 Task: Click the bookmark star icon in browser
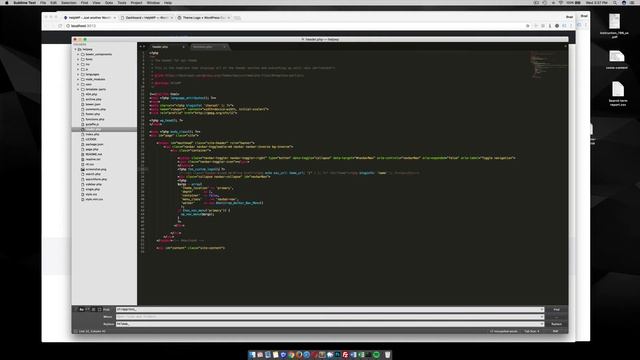pos(527,26)
